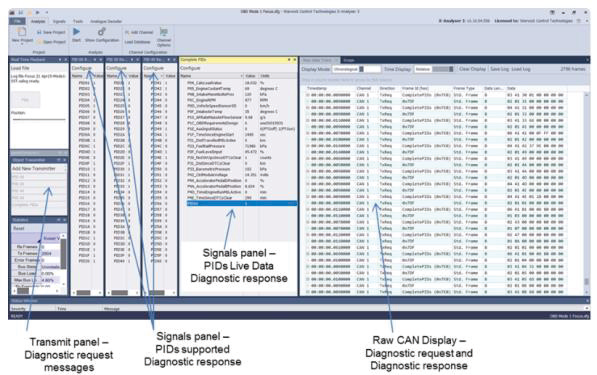Click the Units column header in Complete PIDs
Viewport: 597px width, 375px height.
pyautogui.click(x=278, y=76)
